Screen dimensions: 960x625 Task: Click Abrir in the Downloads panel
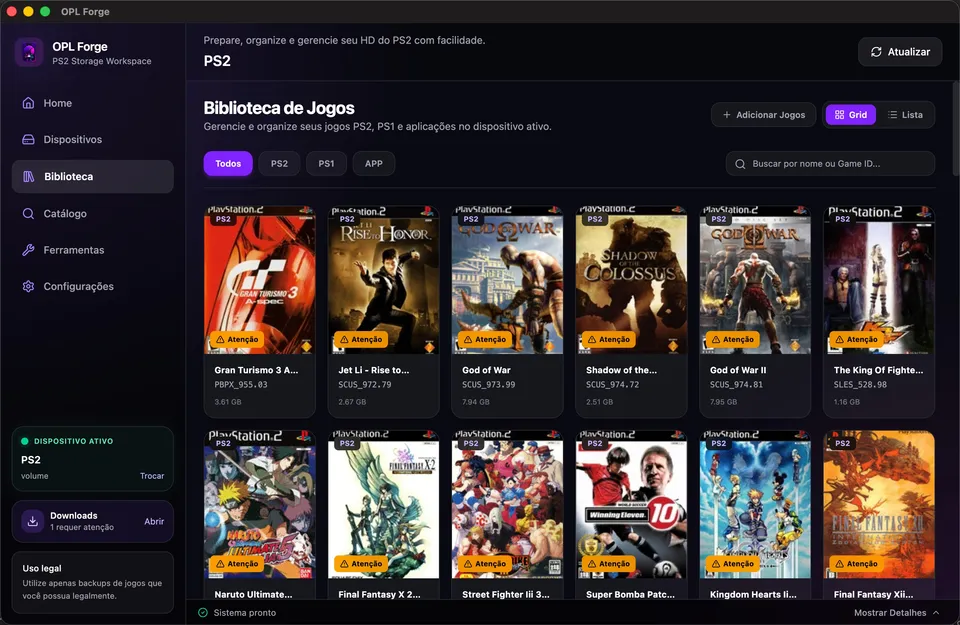pos(154,522)
